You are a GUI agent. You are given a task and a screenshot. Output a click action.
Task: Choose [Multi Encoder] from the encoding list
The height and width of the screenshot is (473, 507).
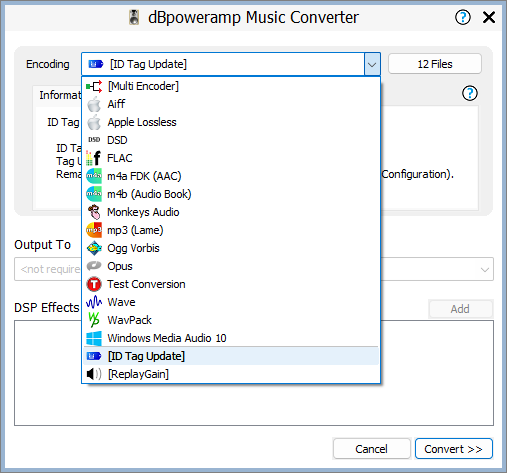pos(231,86)
